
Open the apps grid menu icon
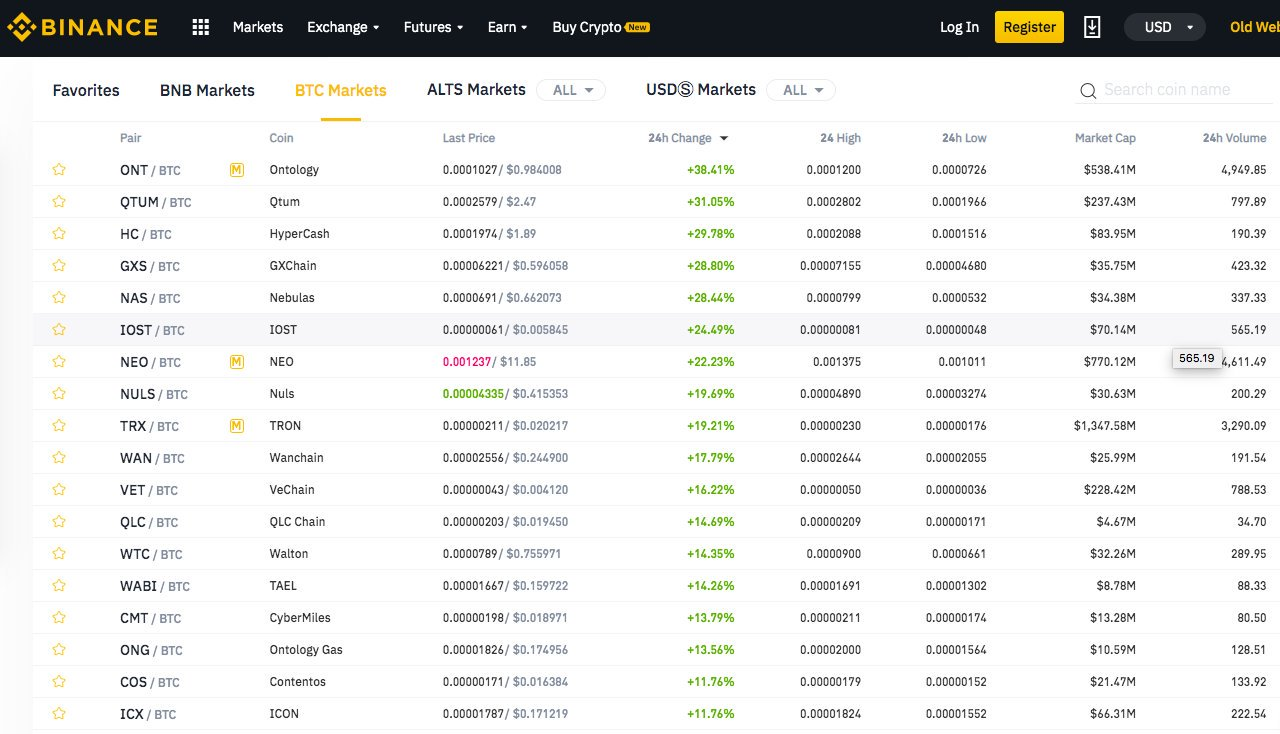[200, 27]
